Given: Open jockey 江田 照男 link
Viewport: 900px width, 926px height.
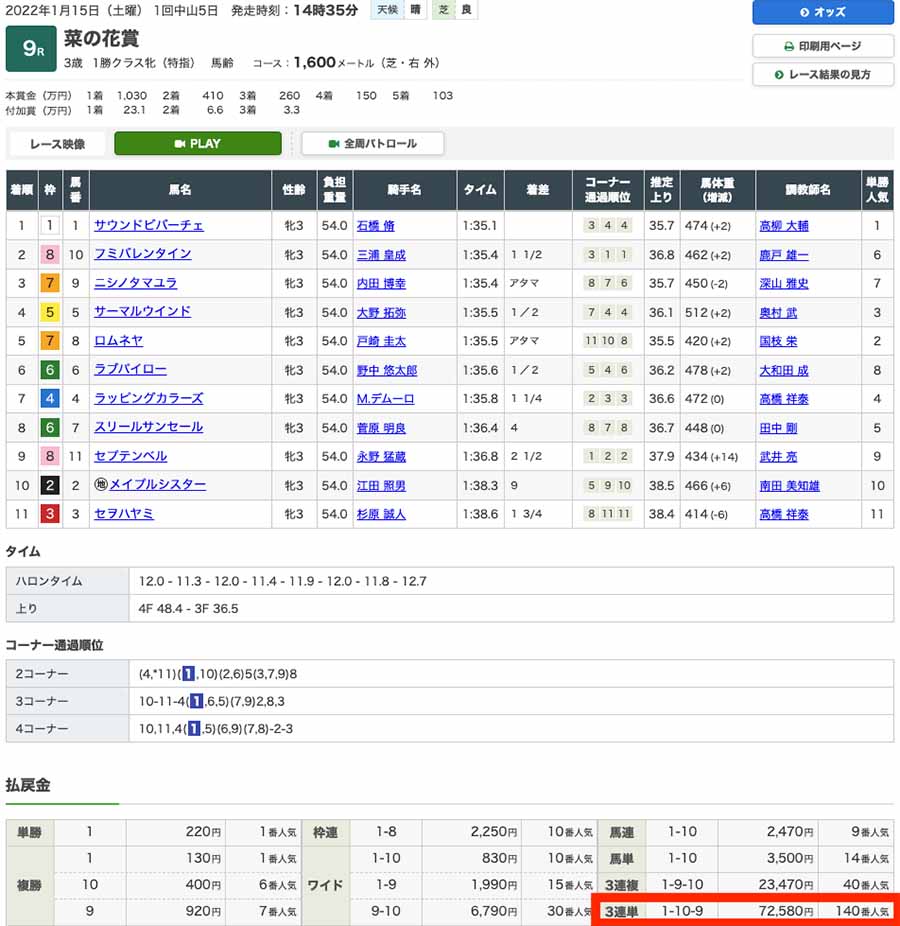Looking at the screenshot, I should pos(381,485).
